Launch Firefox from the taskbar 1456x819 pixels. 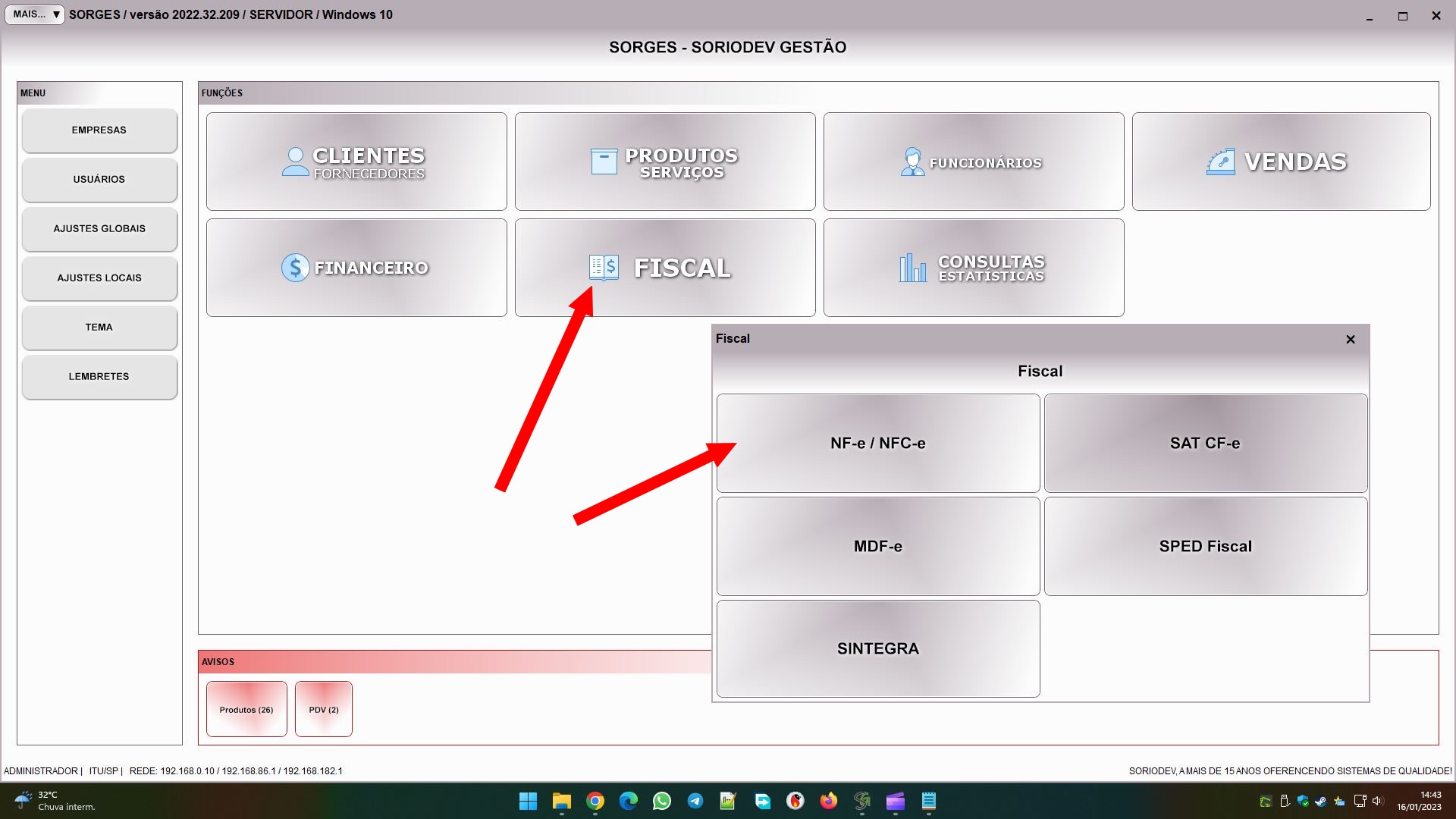click(829, 801)
